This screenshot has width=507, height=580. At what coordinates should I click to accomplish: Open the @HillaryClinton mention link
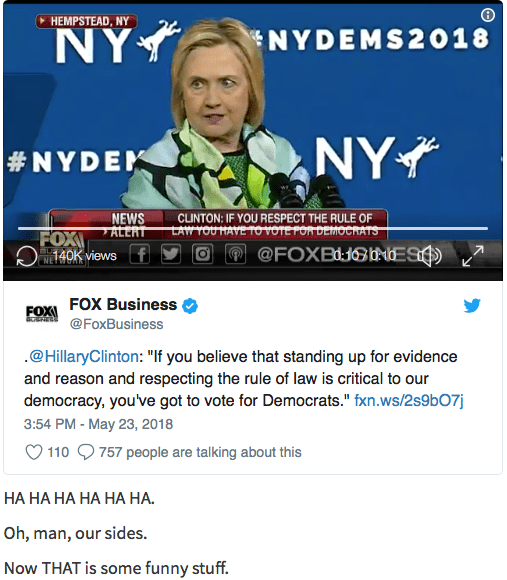coord(84,357)
